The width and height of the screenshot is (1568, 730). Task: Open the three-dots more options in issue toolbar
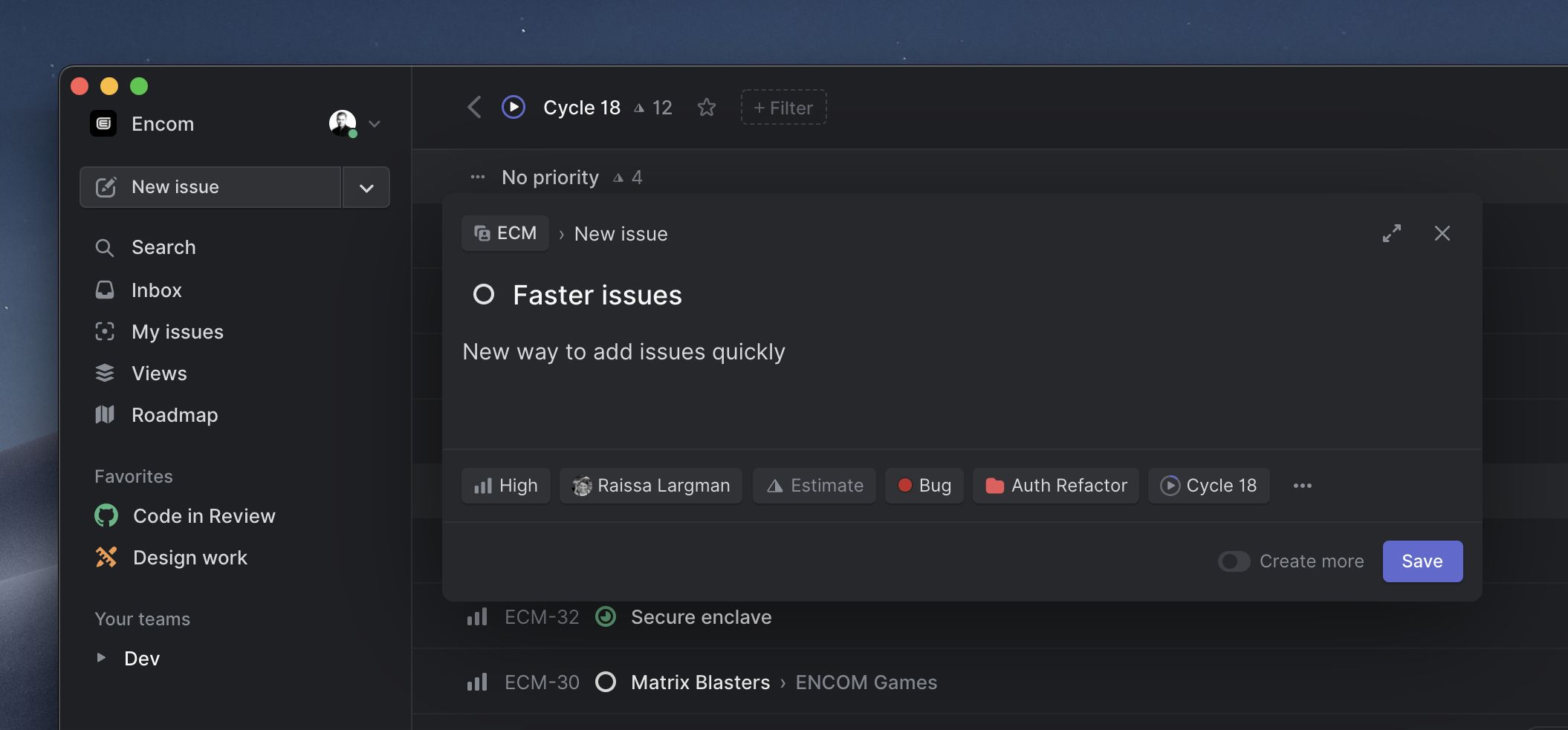pos(1302,486)
